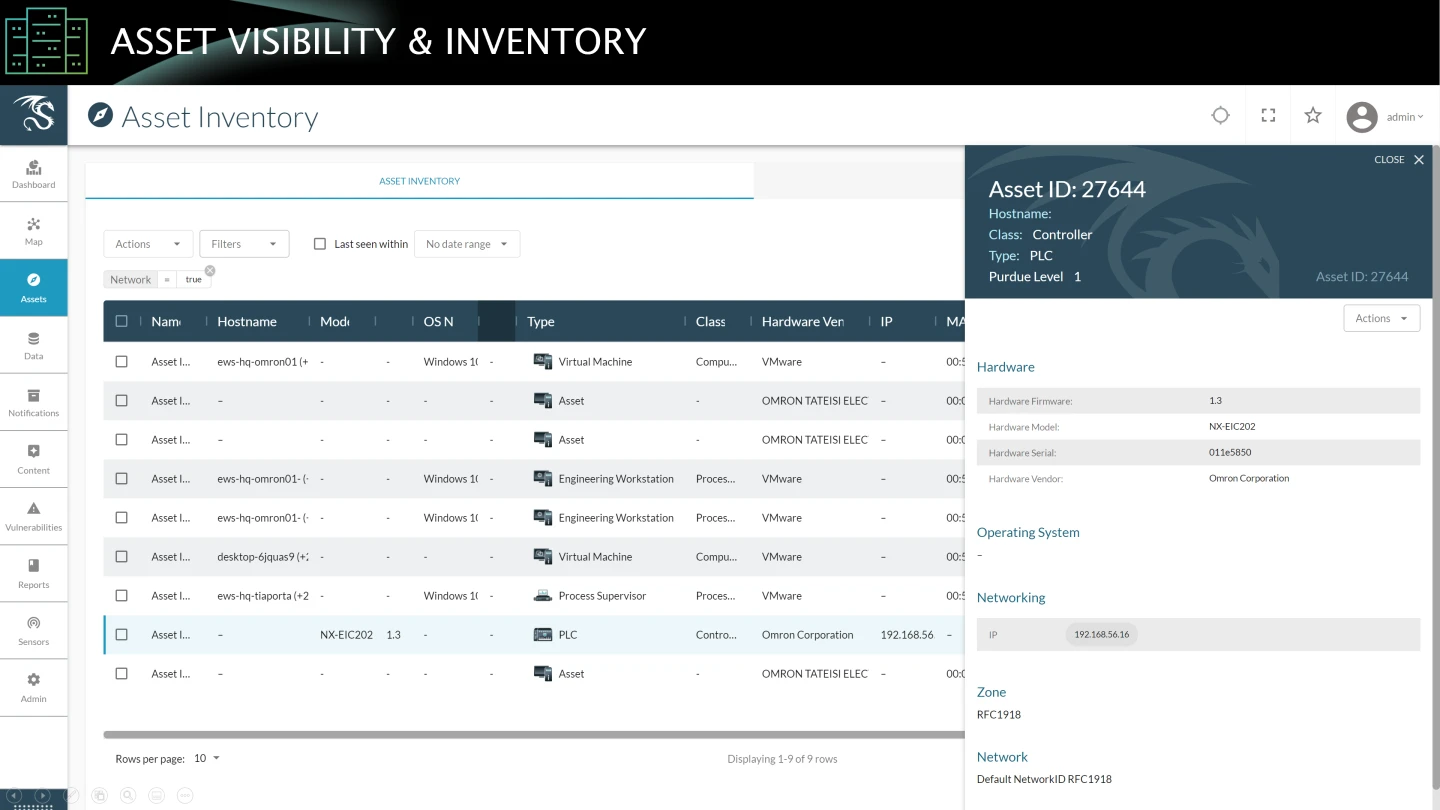
Task: Select the checkbox for the PLC row
Action: [x=122, y=635]
